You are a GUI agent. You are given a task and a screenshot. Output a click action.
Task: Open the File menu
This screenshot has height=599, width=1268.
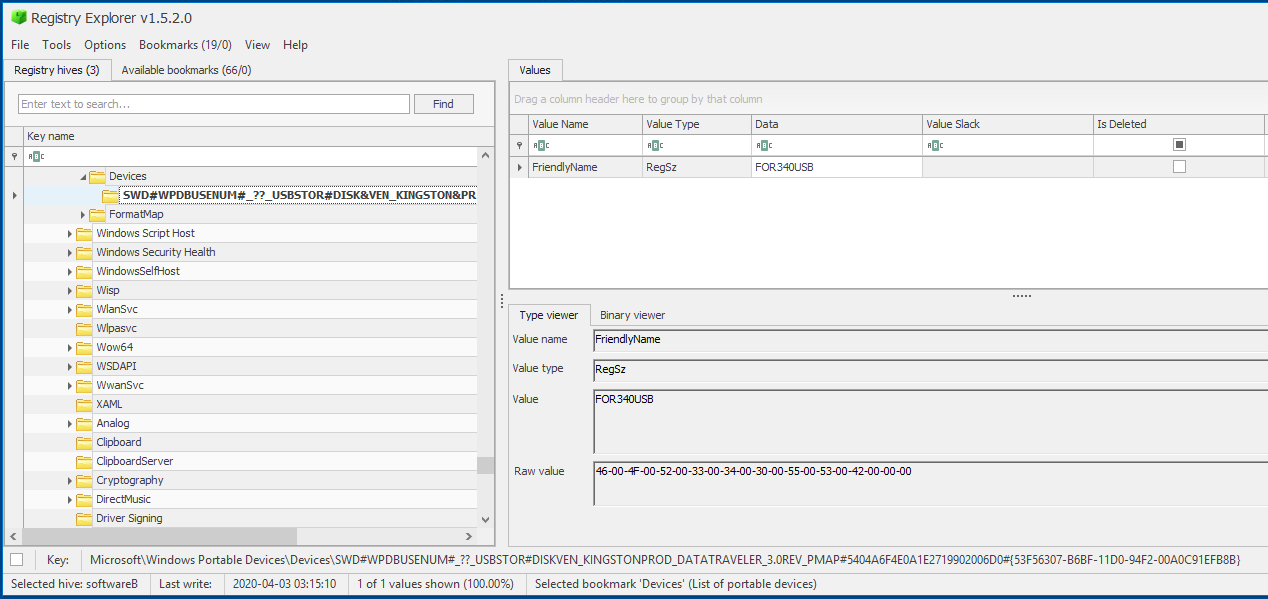pyautogui.click(x=20, y=45)
